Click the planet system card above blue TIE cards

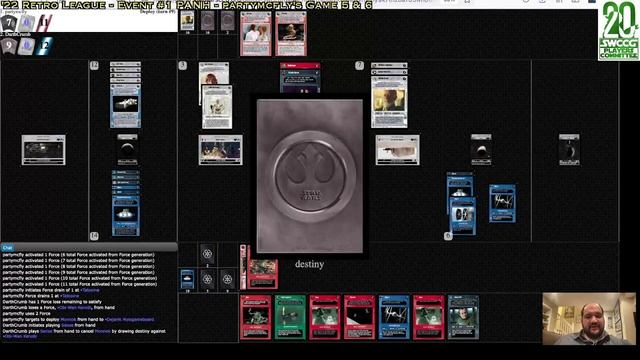tap(481, 150)
